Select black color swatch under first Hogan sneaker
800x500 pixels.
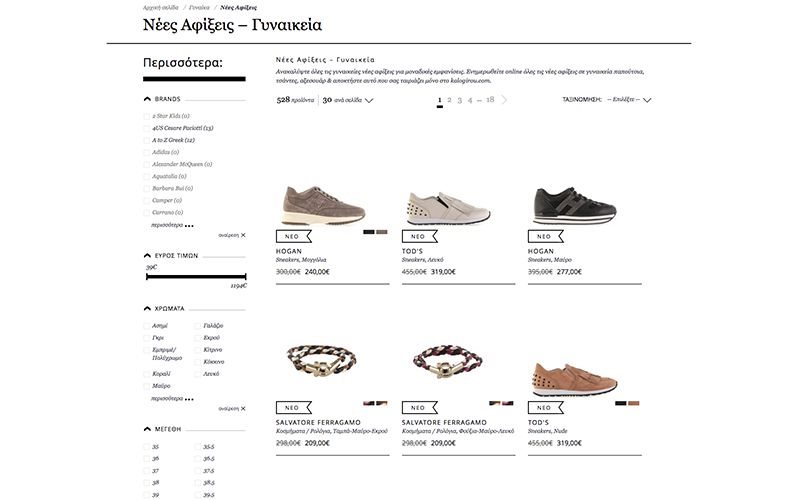tap(368, 232)
